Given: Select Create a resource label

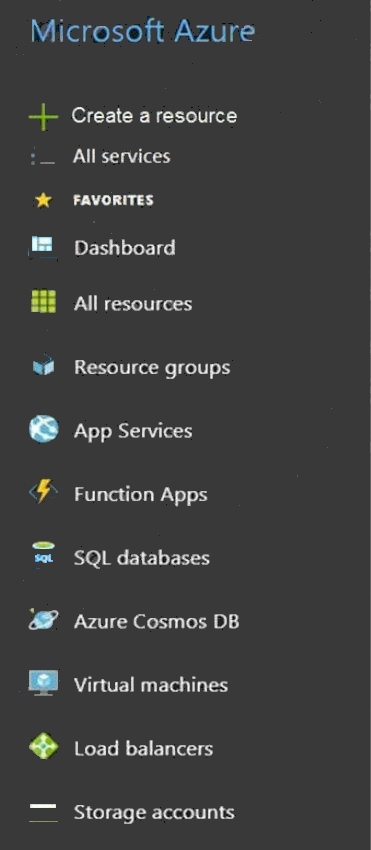Looking at the screenshot, I should [x=154, y=115].
